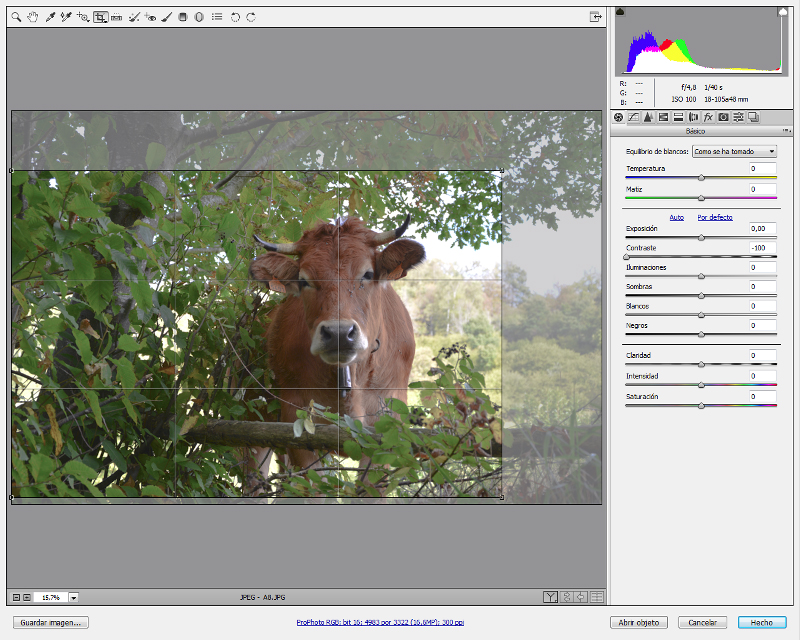Select the Zoom magnifier tool

(x=16, y=17)
